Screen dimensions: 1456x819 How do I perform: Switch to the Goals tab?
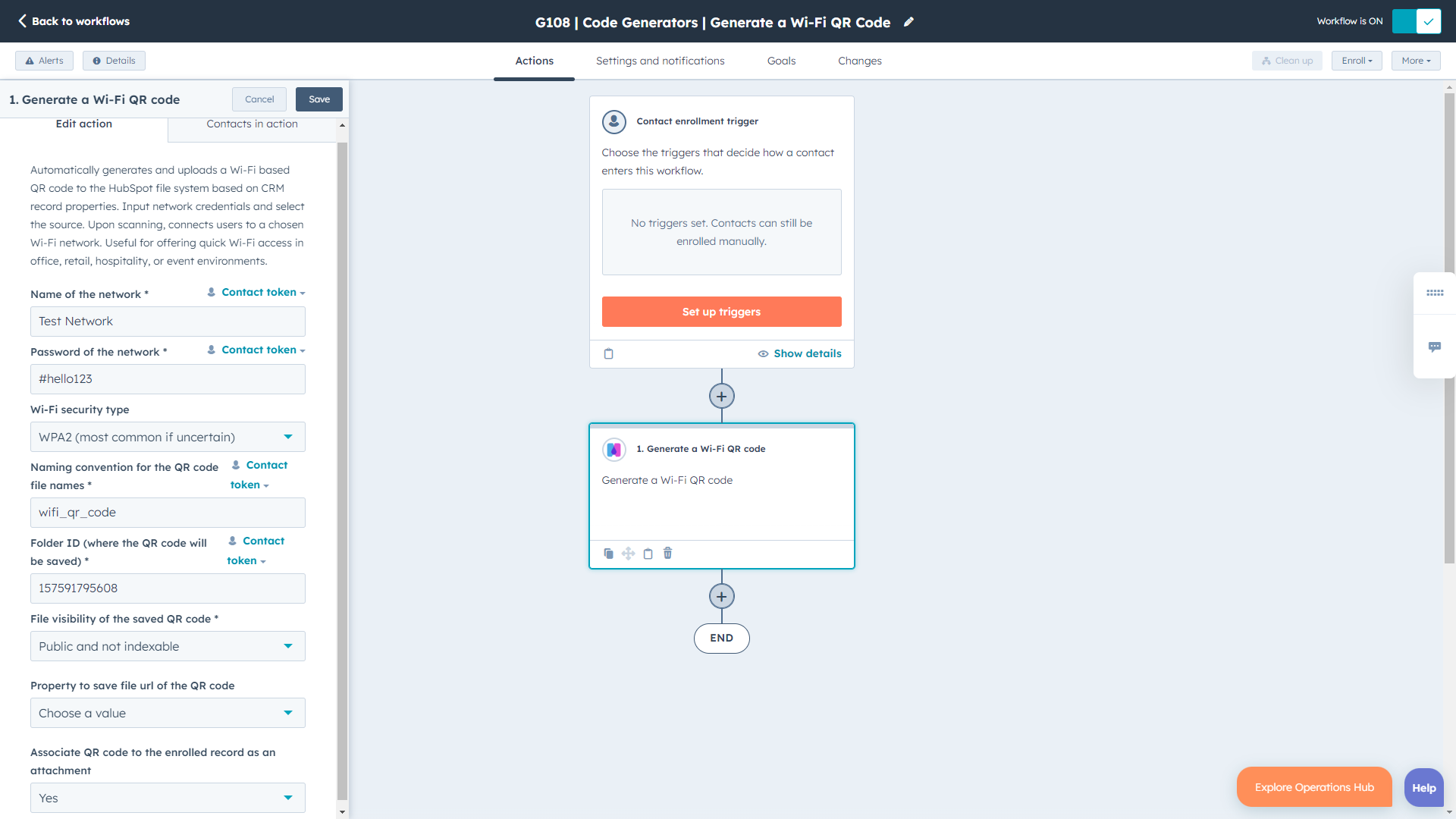pos(780,61)
